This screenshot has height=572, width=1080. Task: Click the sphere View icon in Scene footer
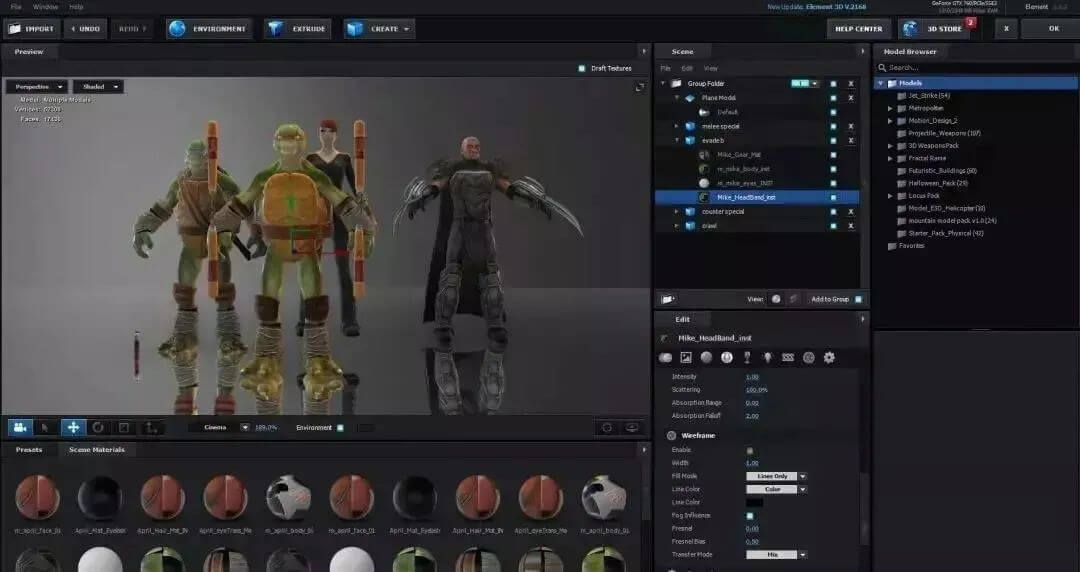click(x=776, y=299)
